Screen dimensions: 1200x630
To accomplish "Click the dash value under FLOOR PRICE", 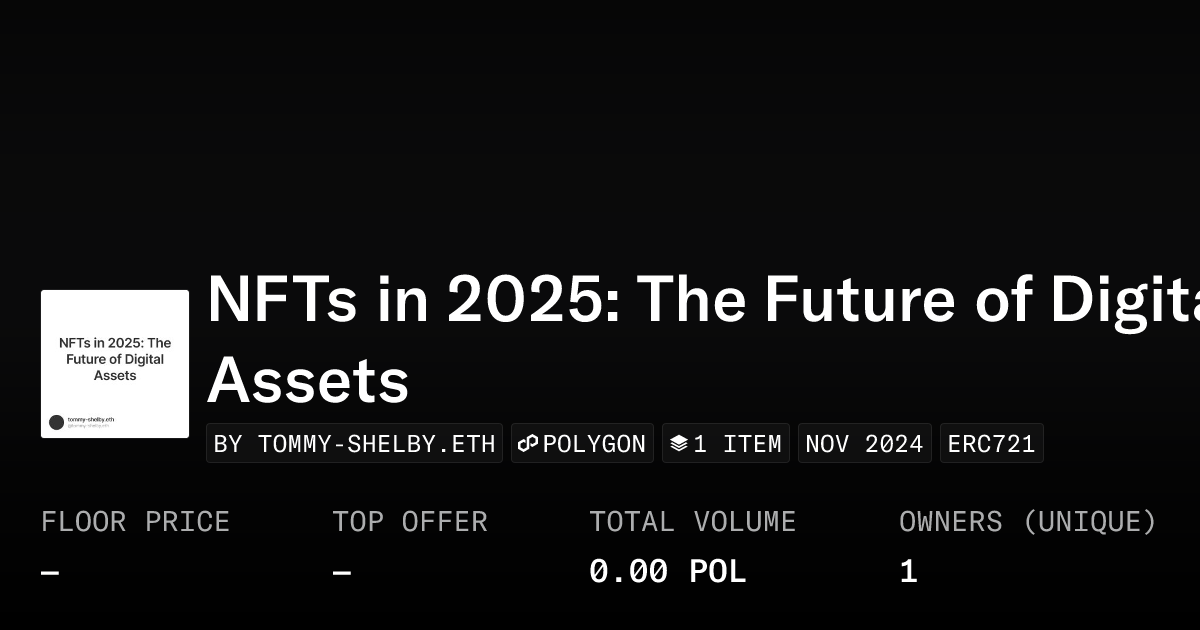I will 50,573.
